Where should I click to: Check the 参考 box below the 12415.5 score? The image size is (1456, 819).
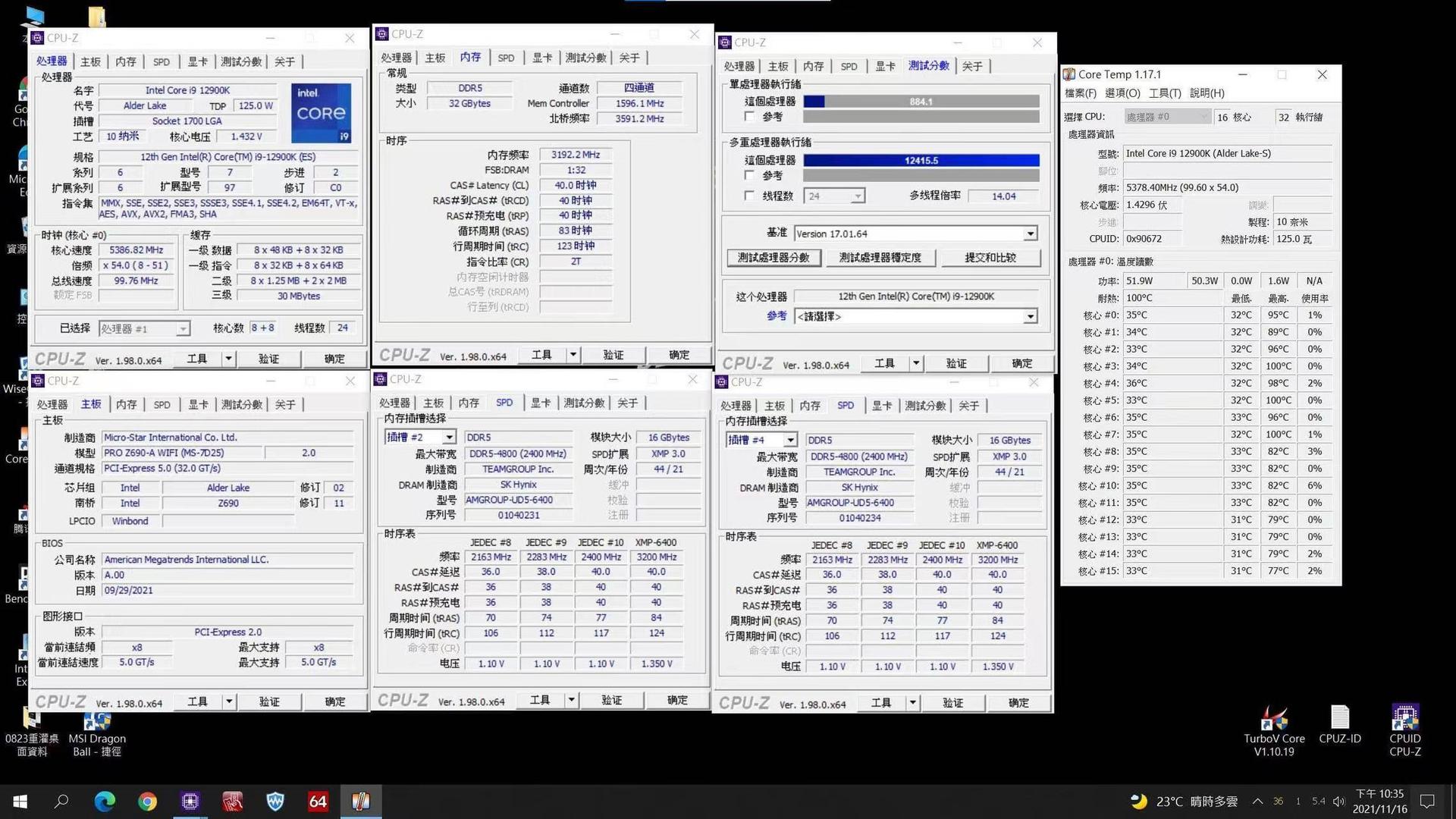tap(749, 175)
